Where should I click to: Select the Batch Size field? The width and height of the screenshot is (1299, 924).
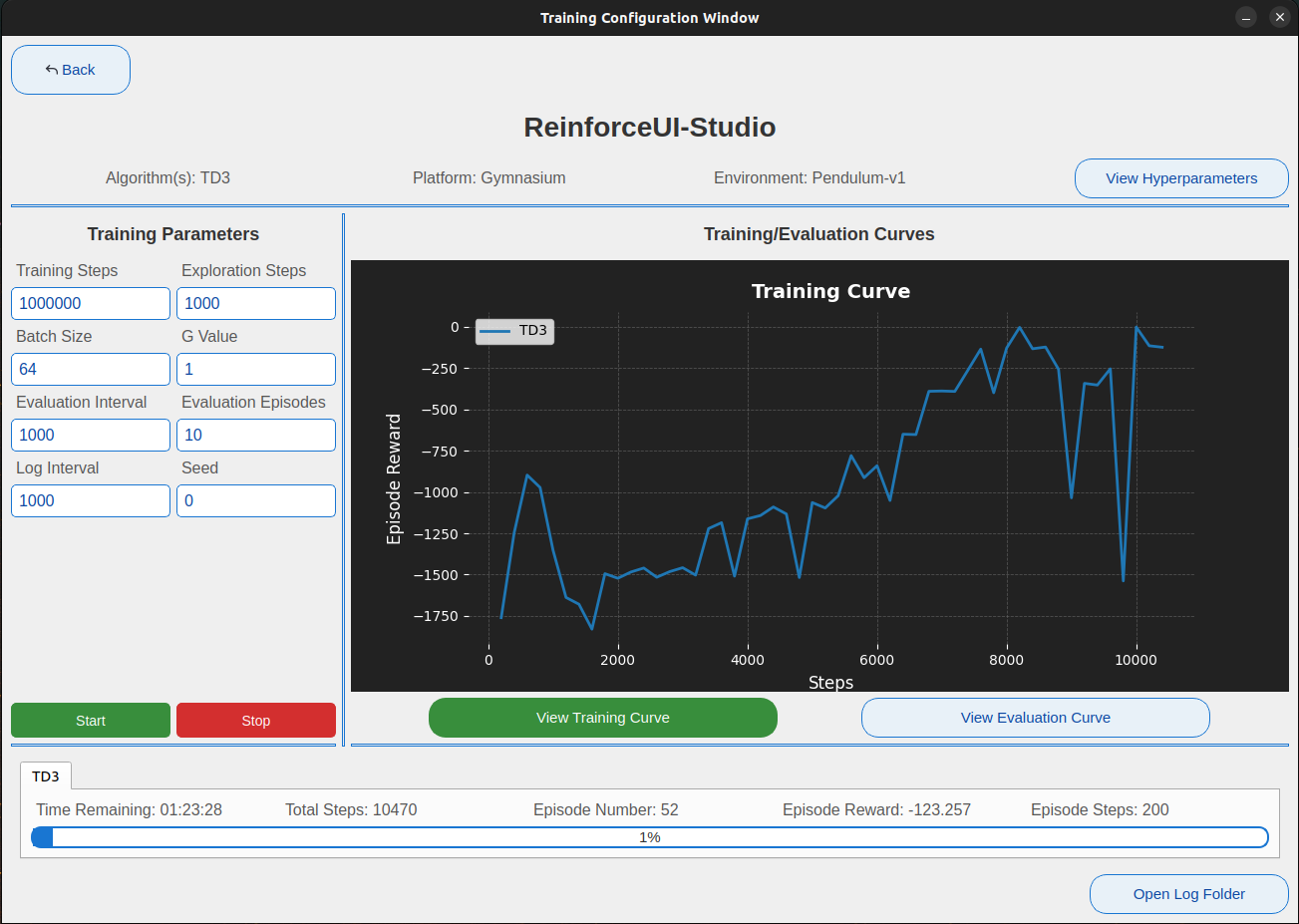point(90,369)
